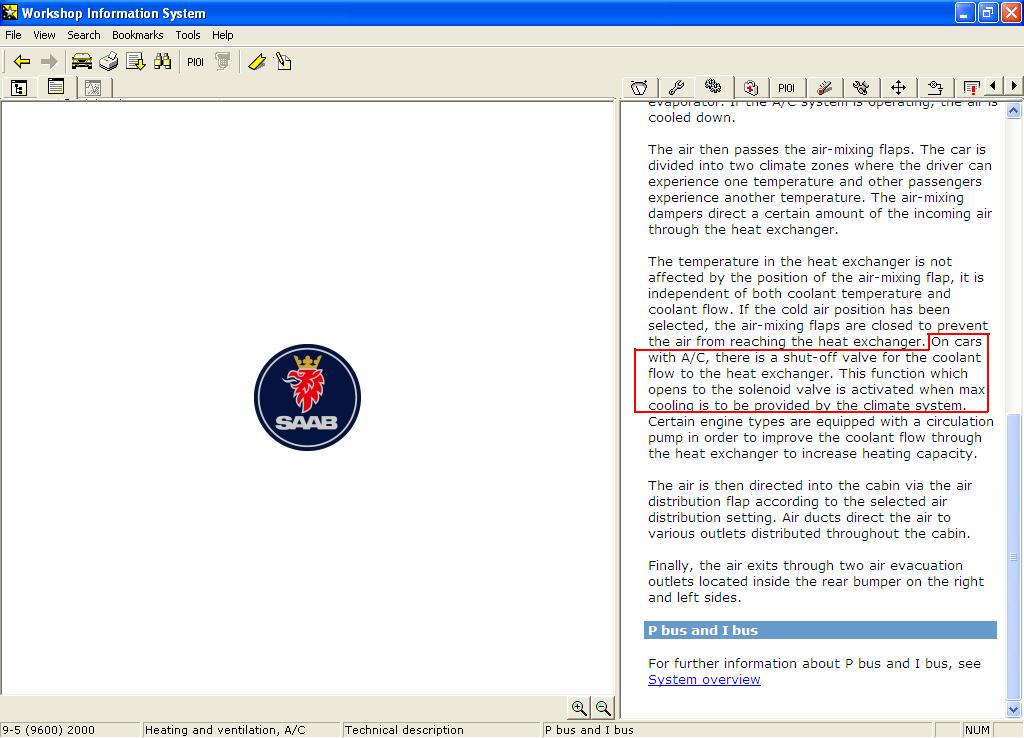Screen dimensions: 1024x738
Task: Open search with binoculars icon
Action: click(163, 62)
